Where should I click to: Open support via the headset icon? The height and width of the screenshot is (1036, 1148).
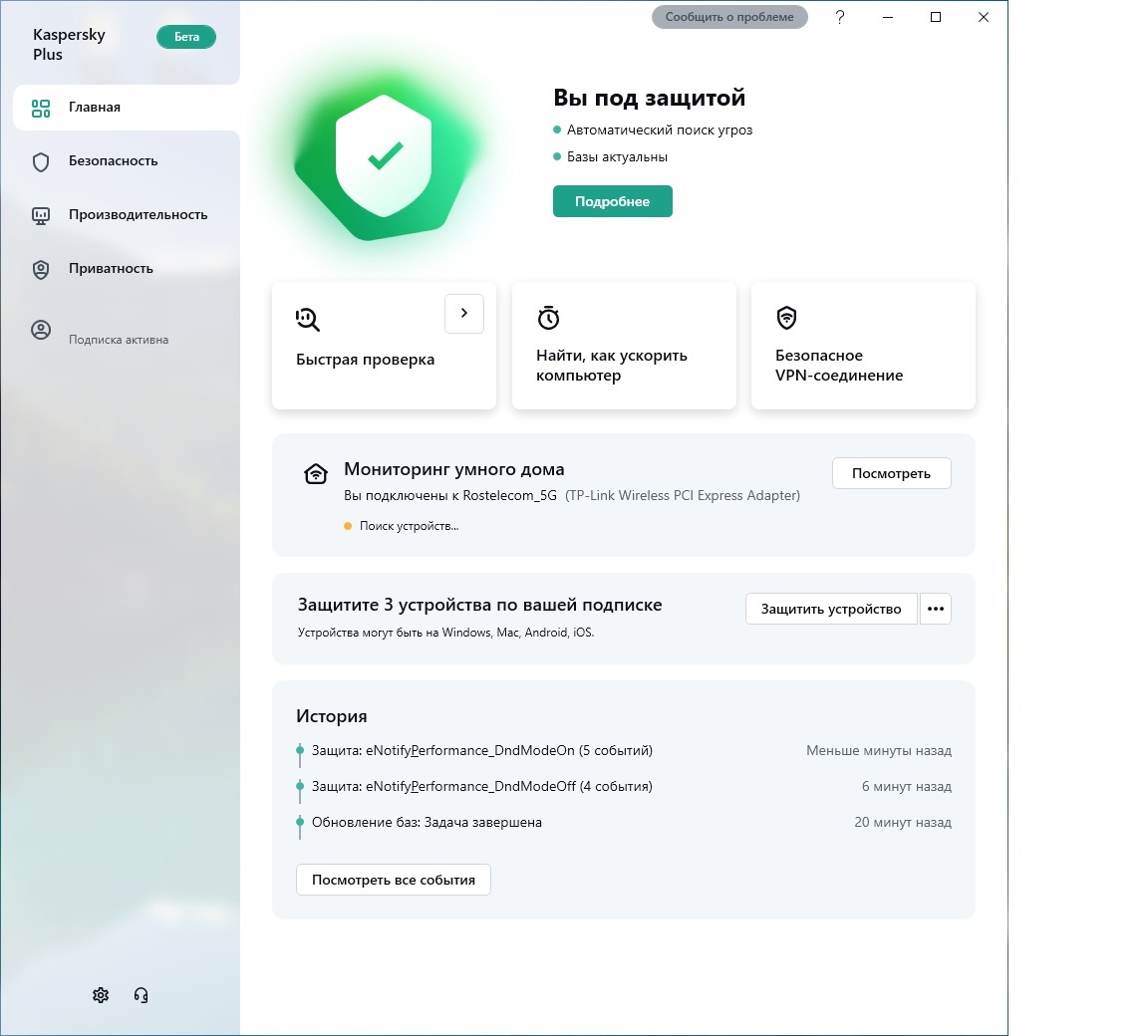[141, 995]
